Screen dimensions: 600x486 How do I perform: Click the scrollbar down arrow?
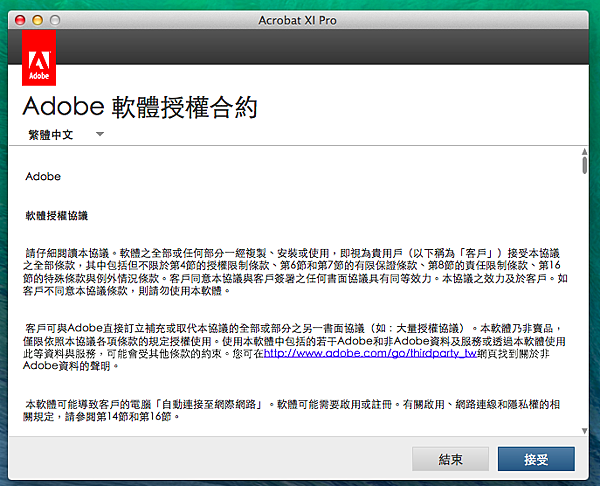(584, 431)
